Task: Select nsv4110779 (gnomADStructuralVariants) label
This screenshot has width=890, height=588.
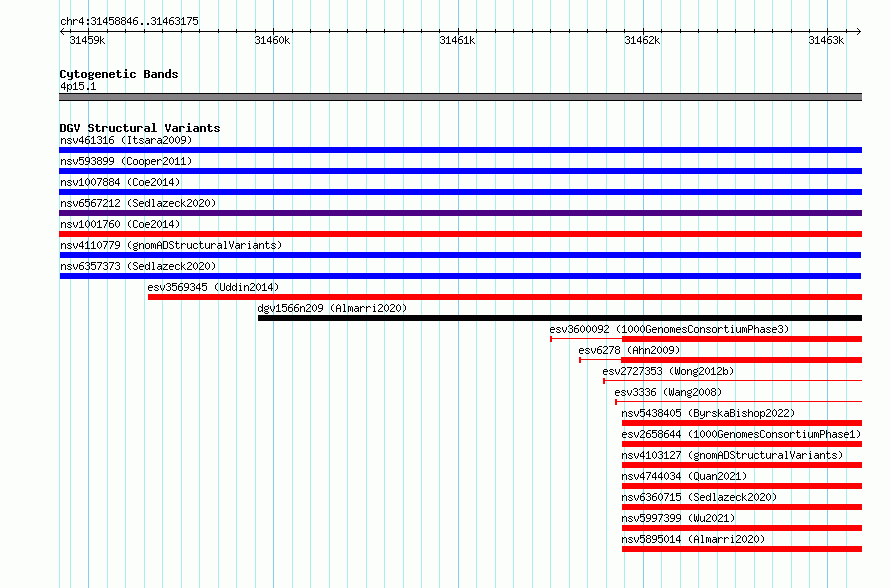Action: point(171,245)
